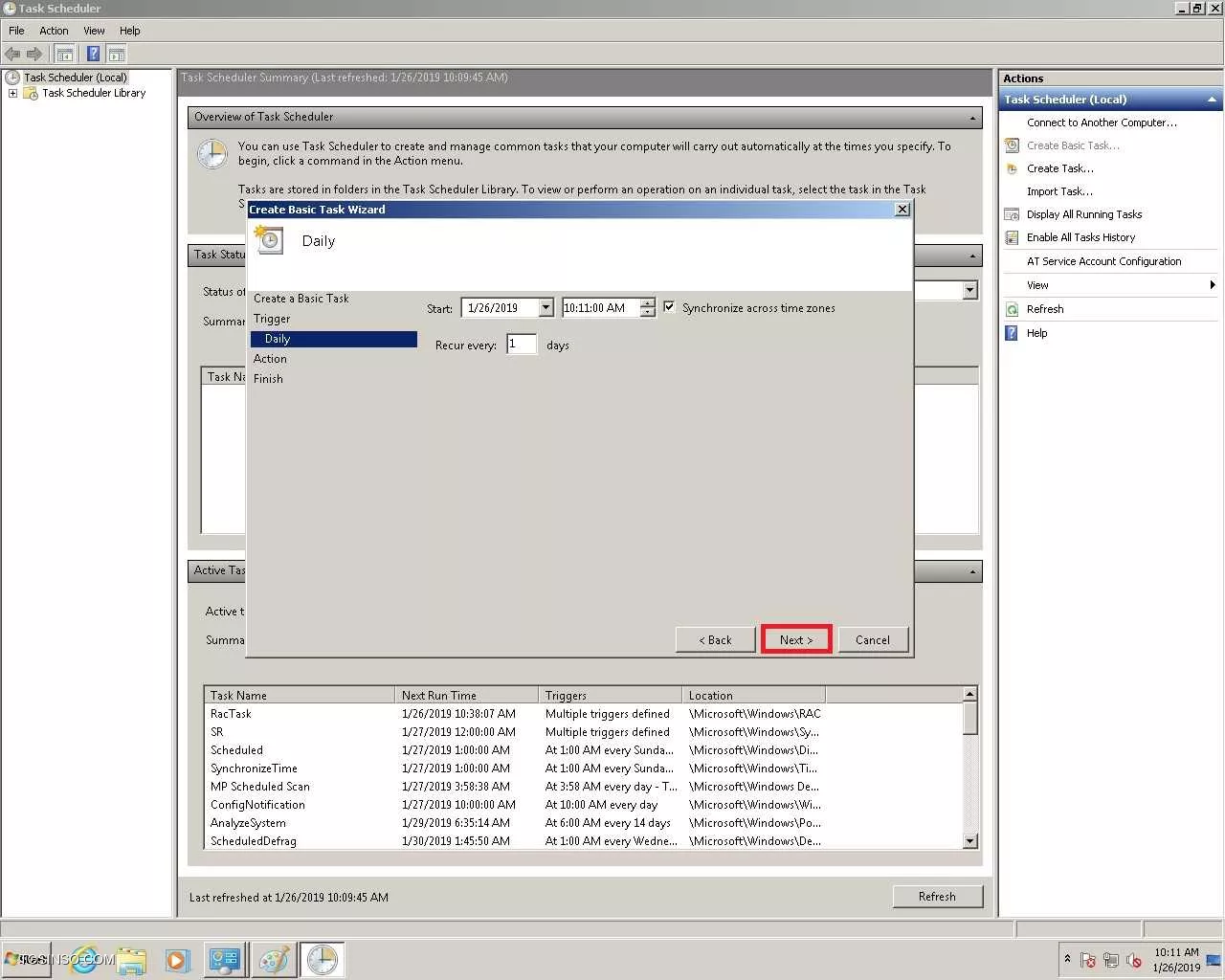Click the Action Center flag tray icon

(1088, 960)
